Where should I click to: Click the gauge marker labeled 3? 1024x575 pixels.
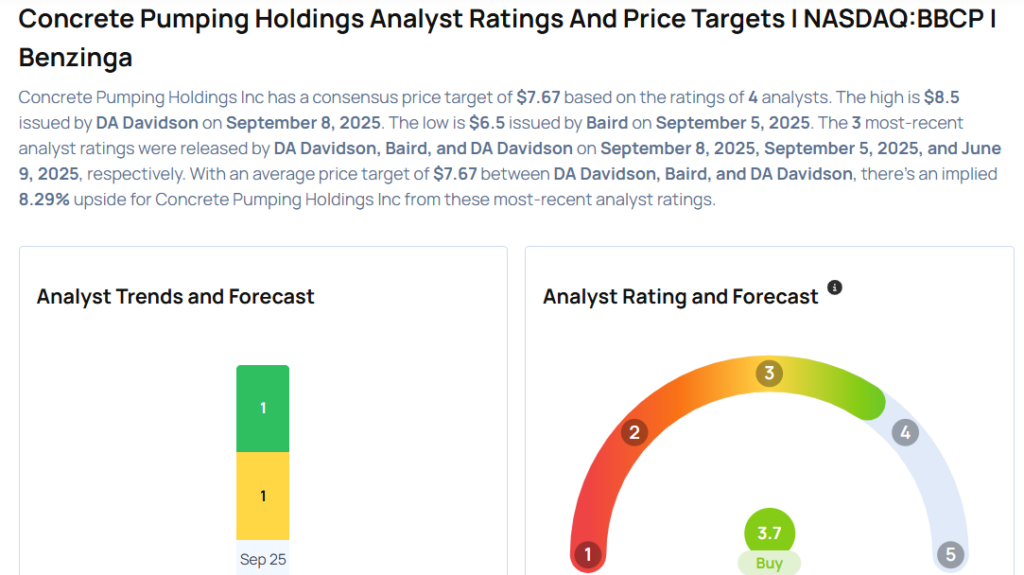(769, 373)
